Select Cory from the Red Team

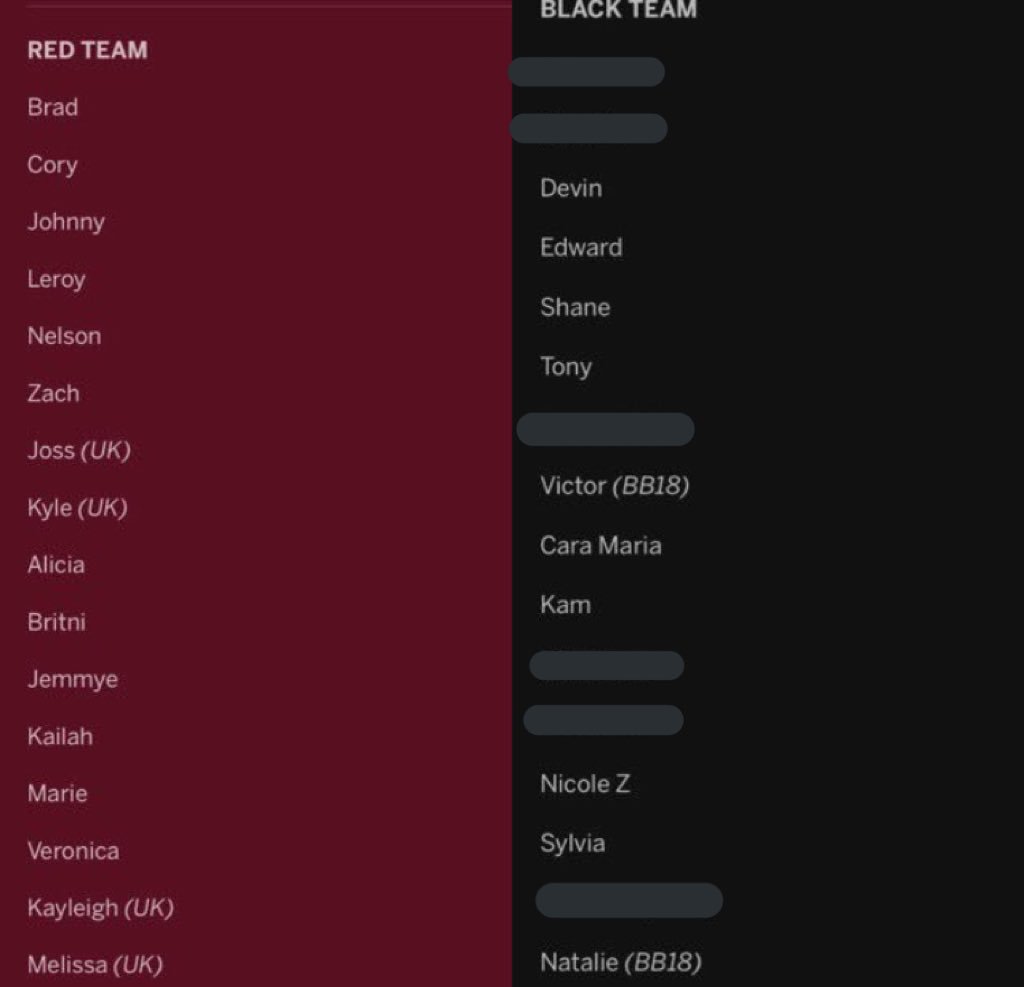pyautogui.click(x=52, y=165)
